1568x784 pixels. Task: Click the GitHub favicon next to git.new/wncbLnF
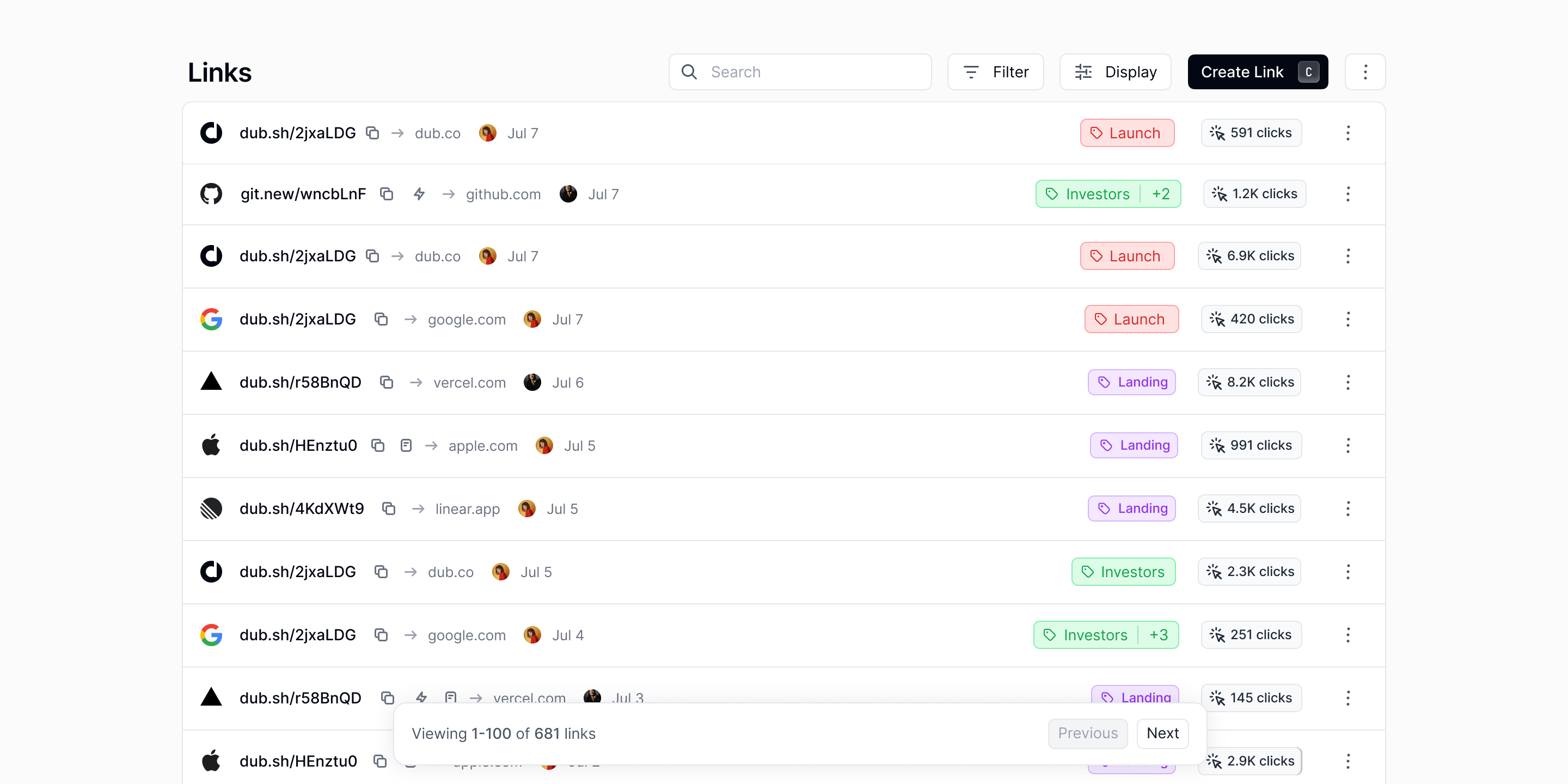pyautogui.click(x=211, y=194)
